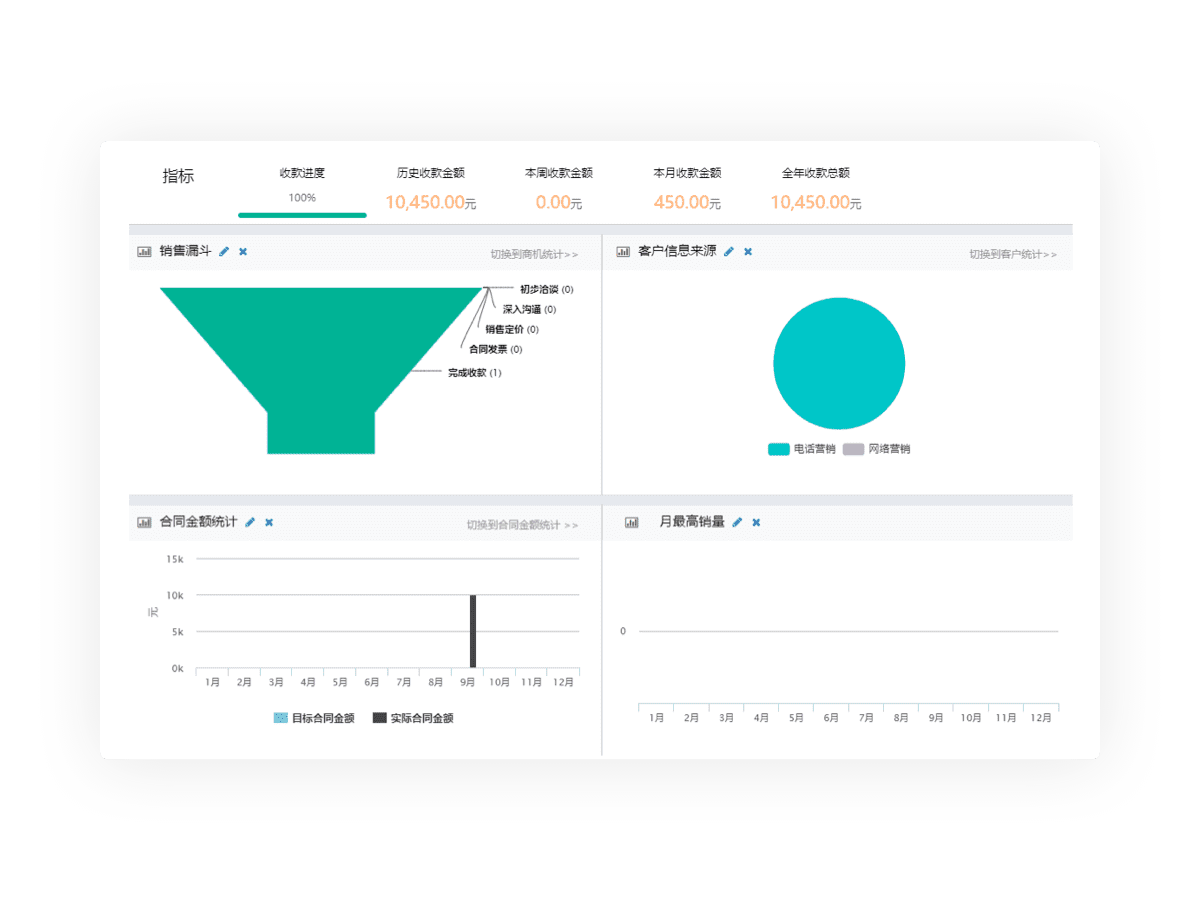Image resolution: width=1200 pixels, height=900 pixels.
Task: Click the 收款进度 progress bar
Action: tap(302, 214)
